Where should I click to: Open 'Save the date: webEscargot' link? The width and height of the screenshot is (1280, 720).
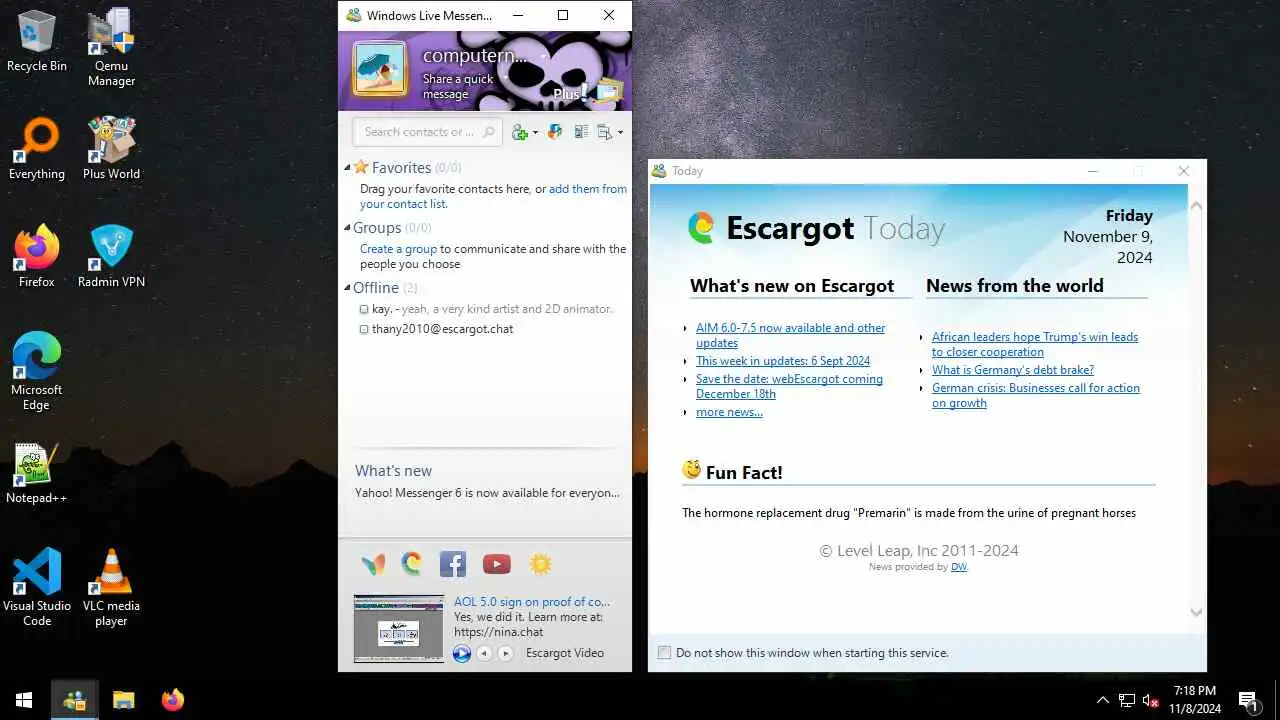789,386
